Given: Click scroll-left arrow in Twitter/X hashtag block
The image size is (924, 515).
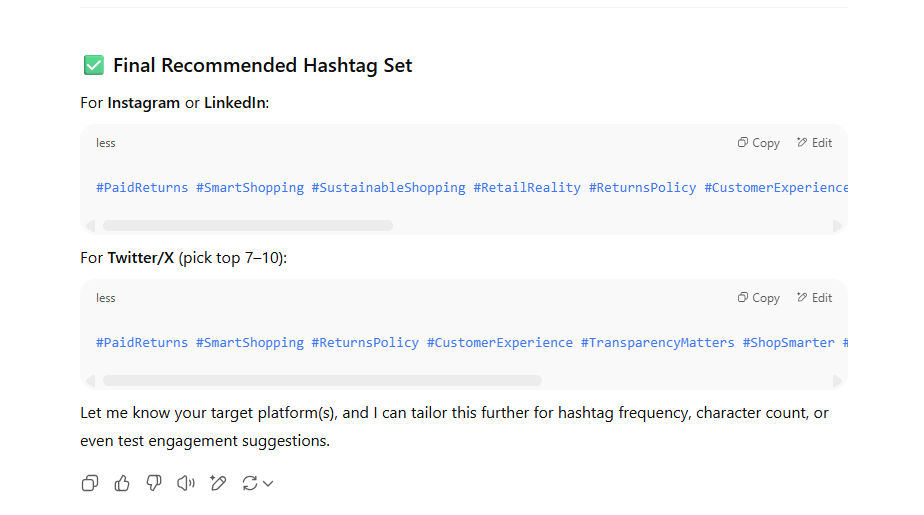Looking at the screenshot, I should [90, 381].
